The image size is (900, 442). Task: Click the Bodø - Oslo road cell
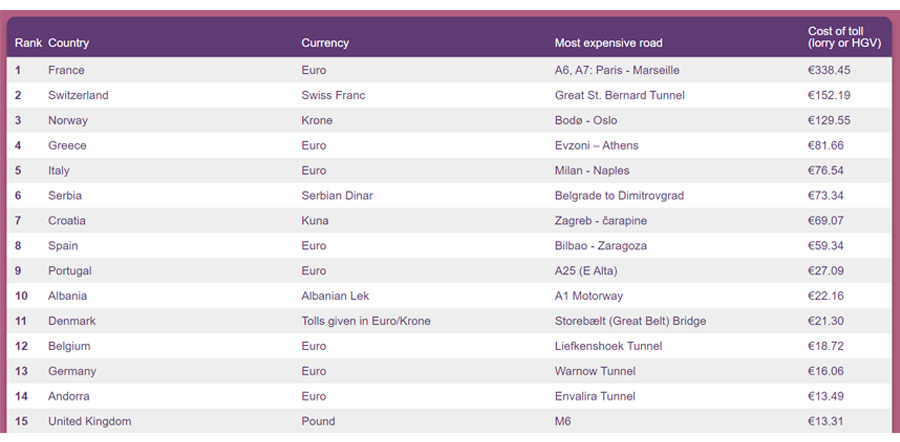pyautogui.click(x=586, y=120)
